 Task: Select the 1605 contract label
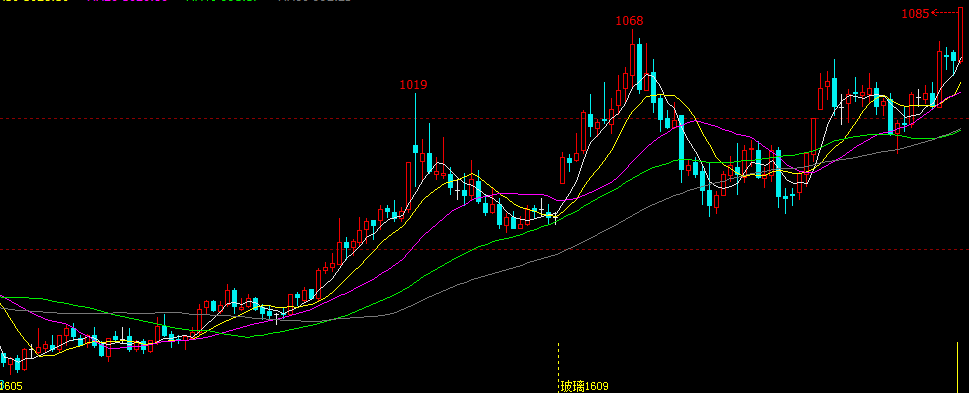click(x=11, y=387)
